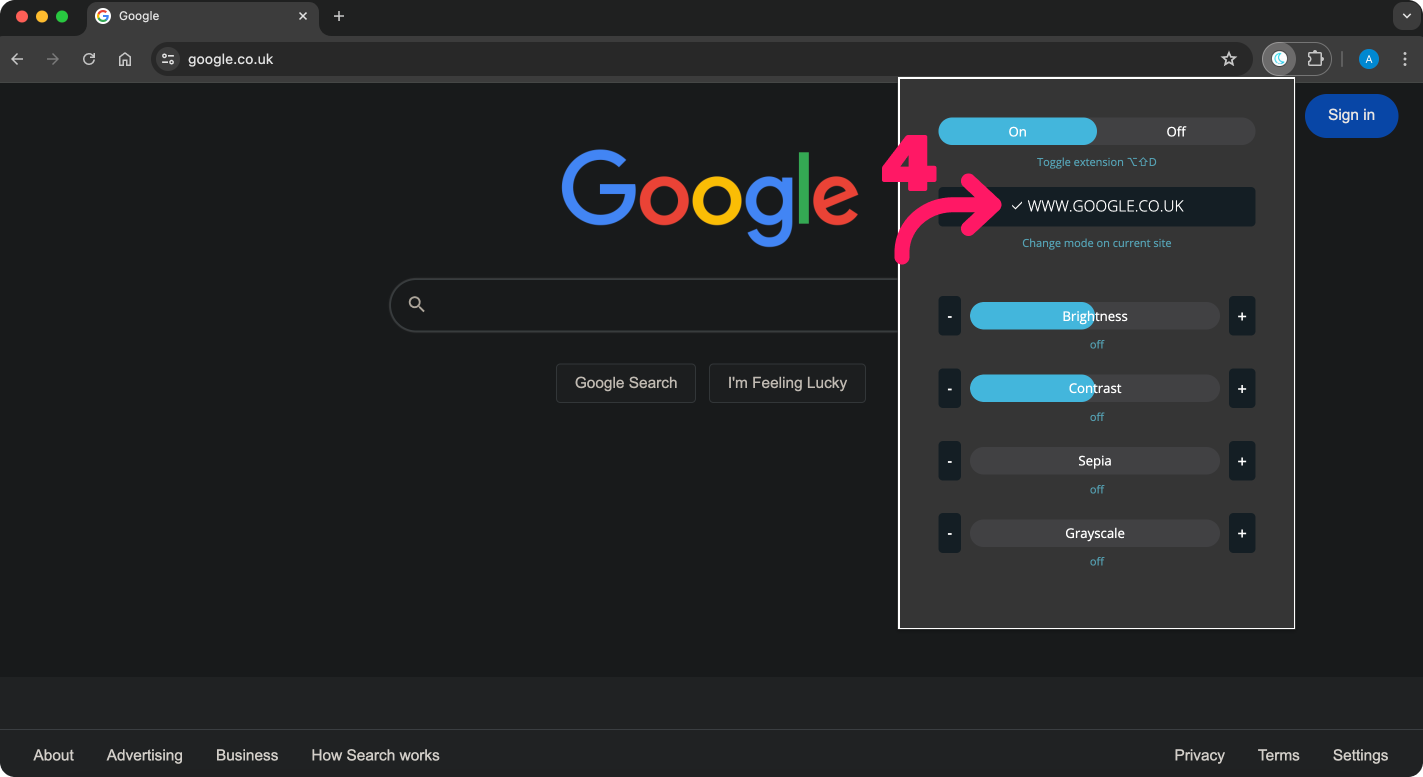Go to the browser home page
The image size is (1423, 777).
coord(125,59)
